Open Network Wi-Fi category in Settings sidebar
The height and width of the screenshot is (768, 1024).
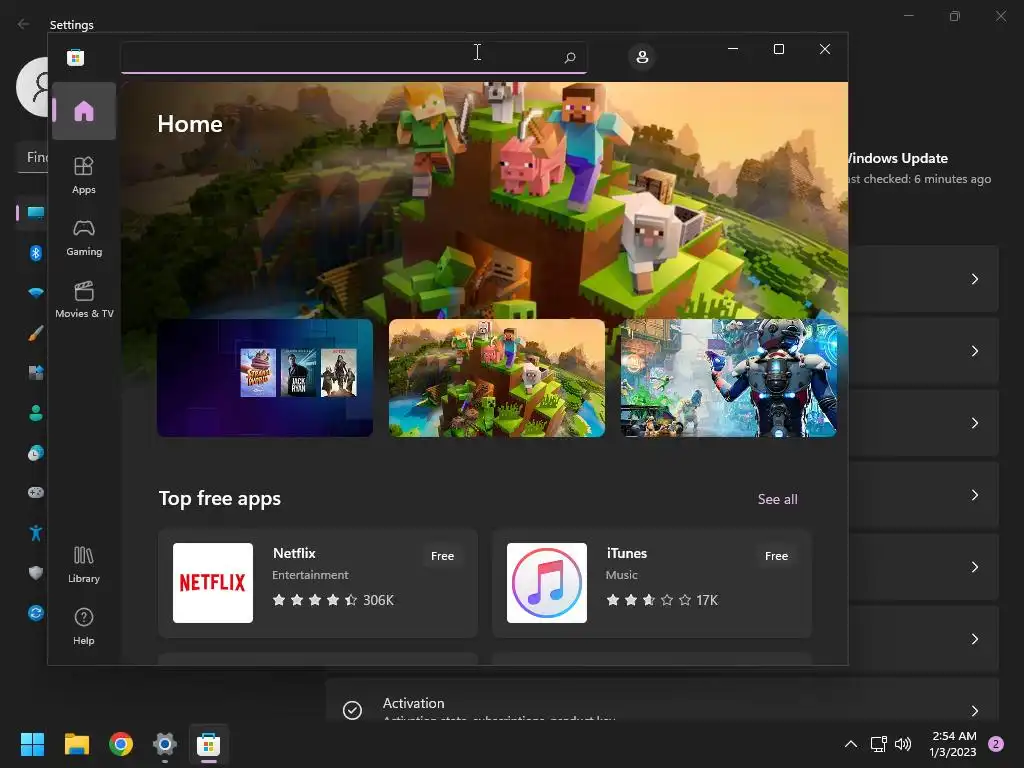(x=35, y=293)
